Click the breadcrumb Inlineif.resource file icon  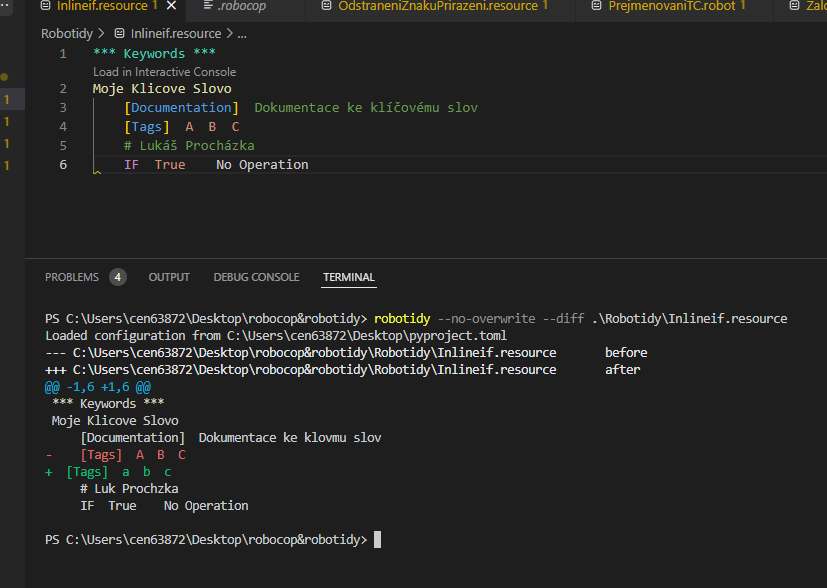point(120,34)
